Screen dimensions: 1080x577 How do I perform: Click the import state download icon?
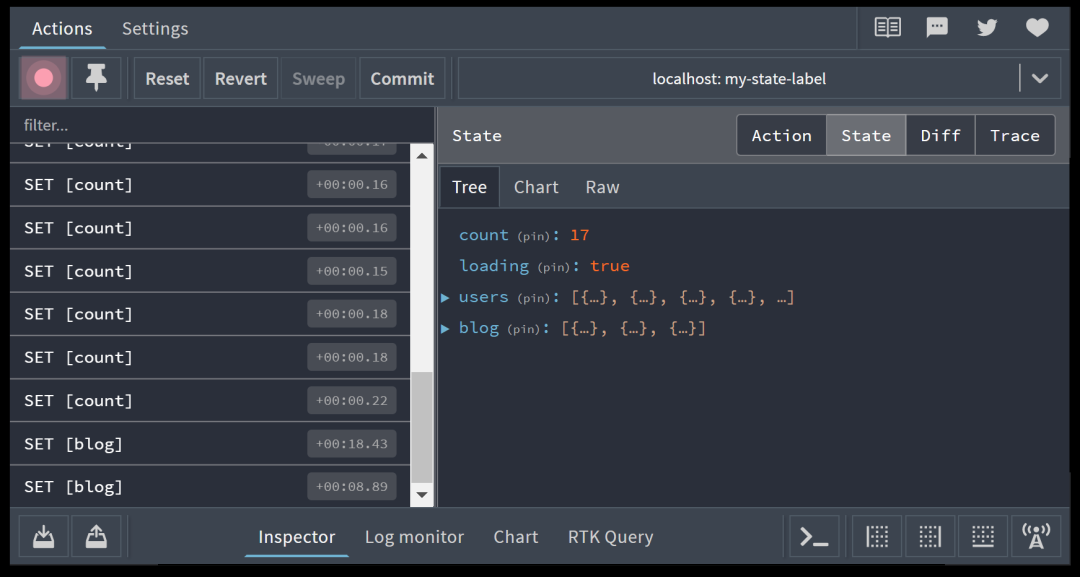point(43,536)
